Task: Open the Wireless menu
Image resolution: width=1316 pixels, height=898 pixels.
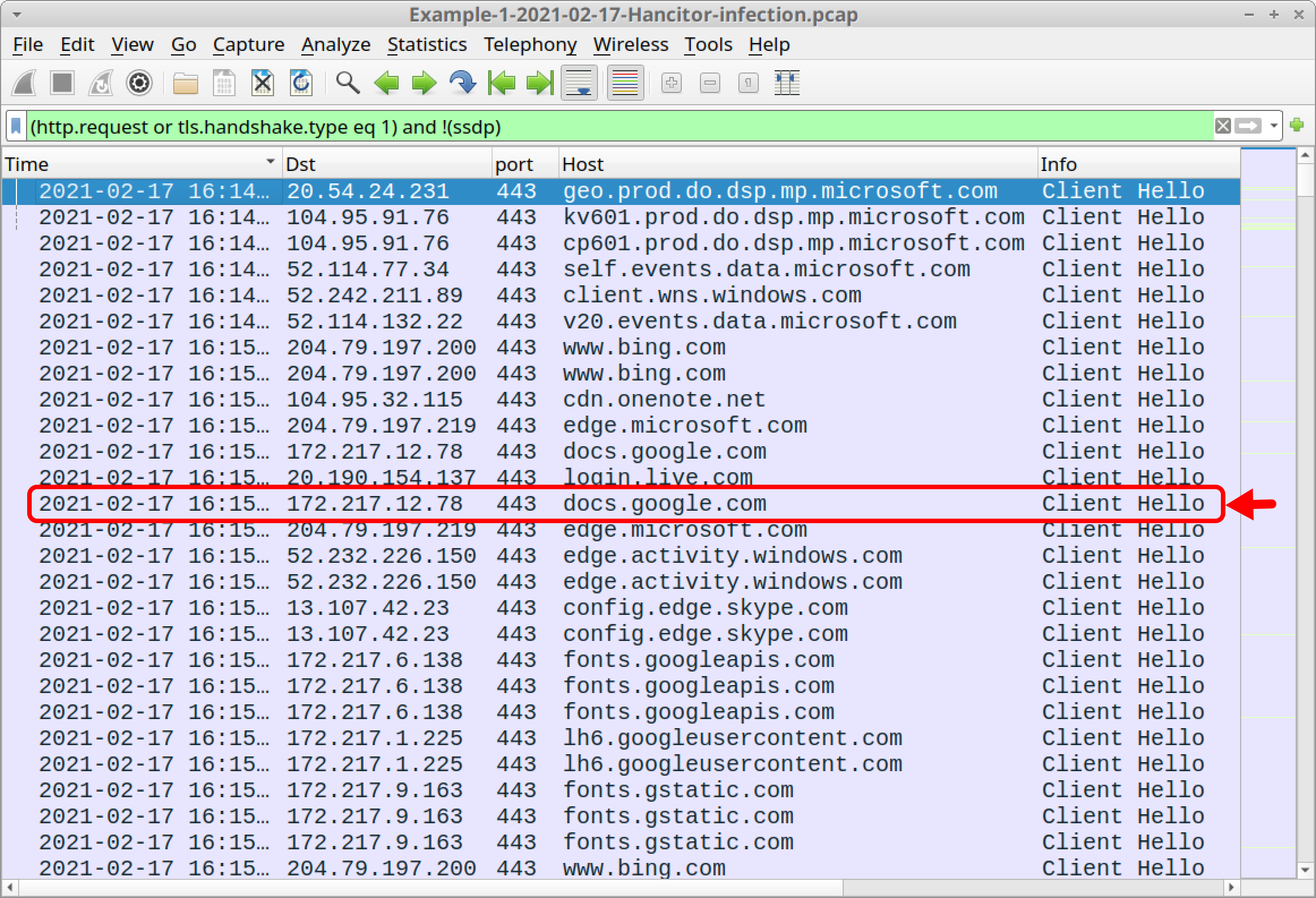Action: coord(631,44)
